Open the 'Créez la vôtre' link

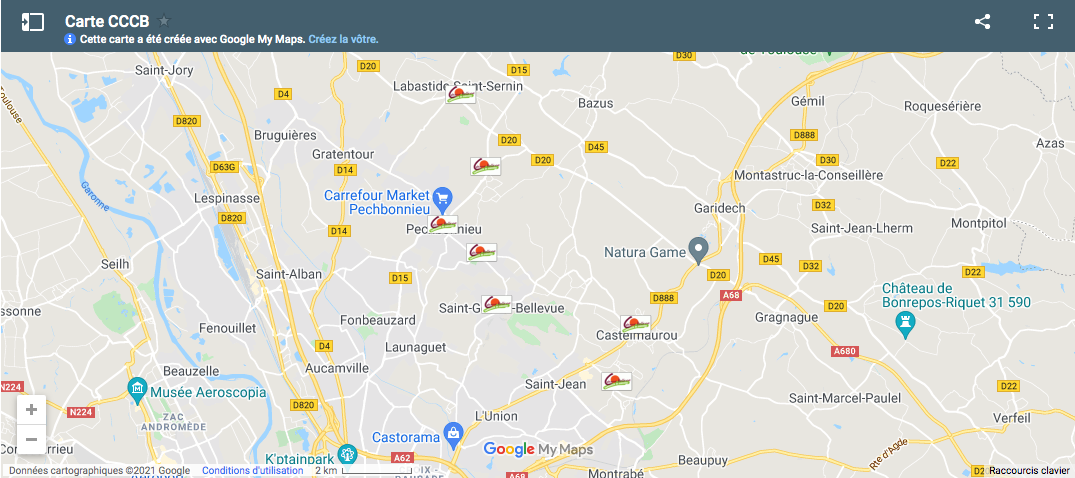(343, 39)
